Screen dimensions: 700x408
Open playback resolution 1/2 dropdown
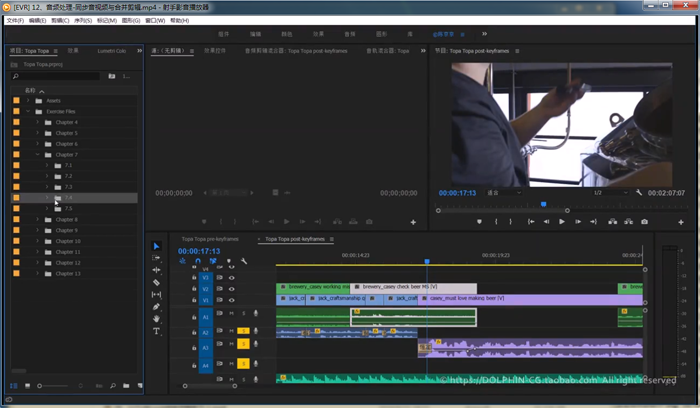(610, 192)
